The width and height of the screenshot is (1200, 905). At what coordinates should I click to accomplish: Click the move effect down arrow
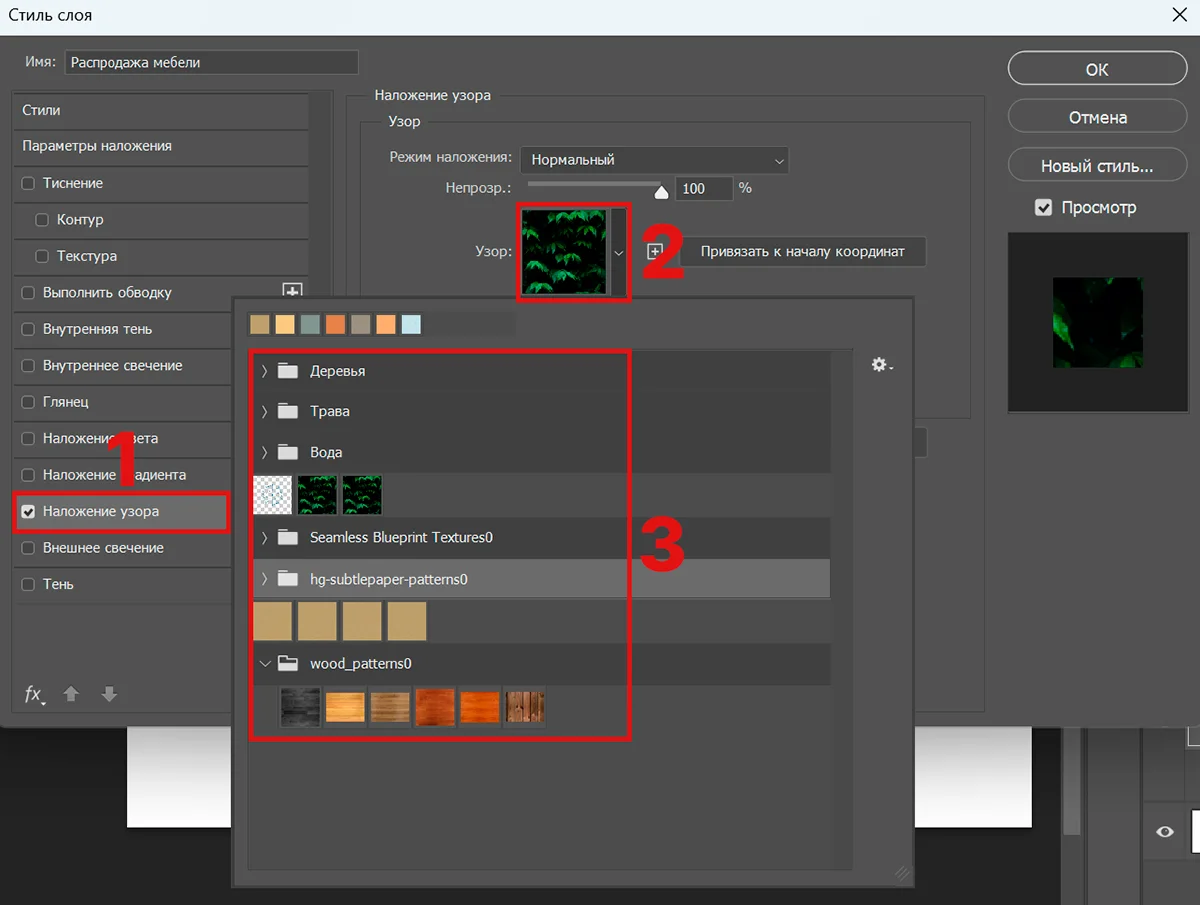point(109,694)
